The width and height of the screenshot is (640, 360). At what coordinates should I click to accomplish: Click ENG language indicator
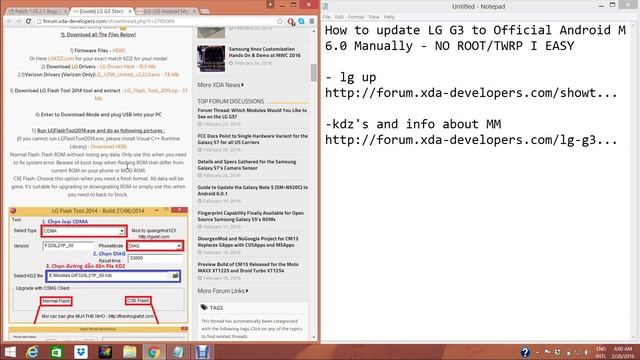point(601,349)
